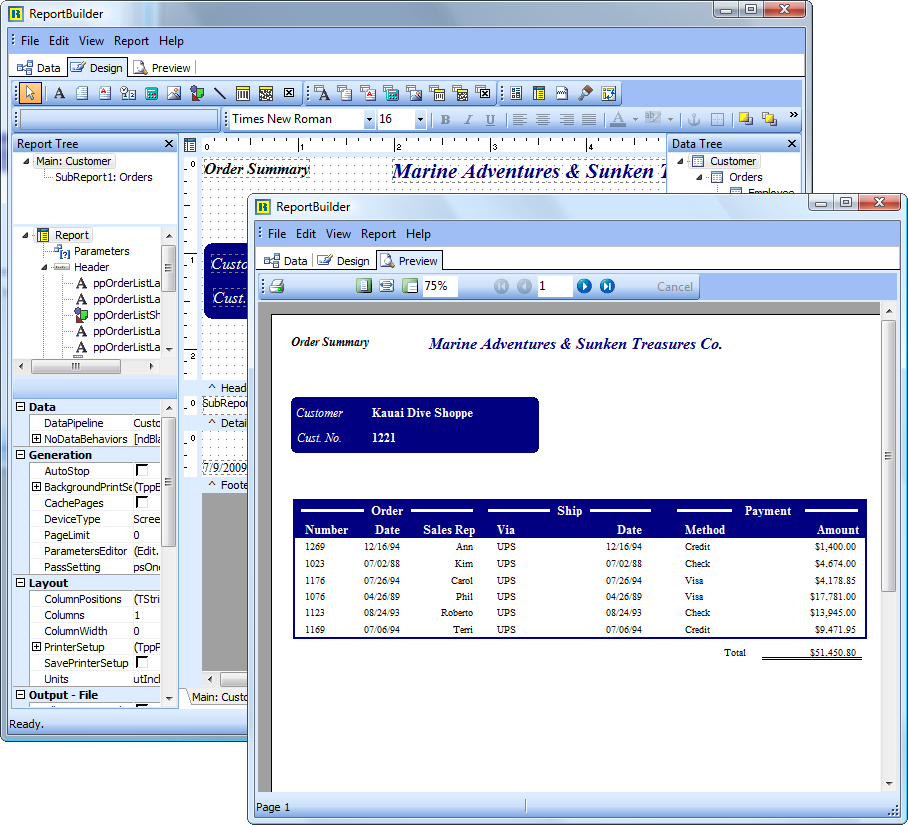This screenshot has width=908, height=825.
Task: Select the DBImage data-aware component tool
Action: click(x=415, y=93)
